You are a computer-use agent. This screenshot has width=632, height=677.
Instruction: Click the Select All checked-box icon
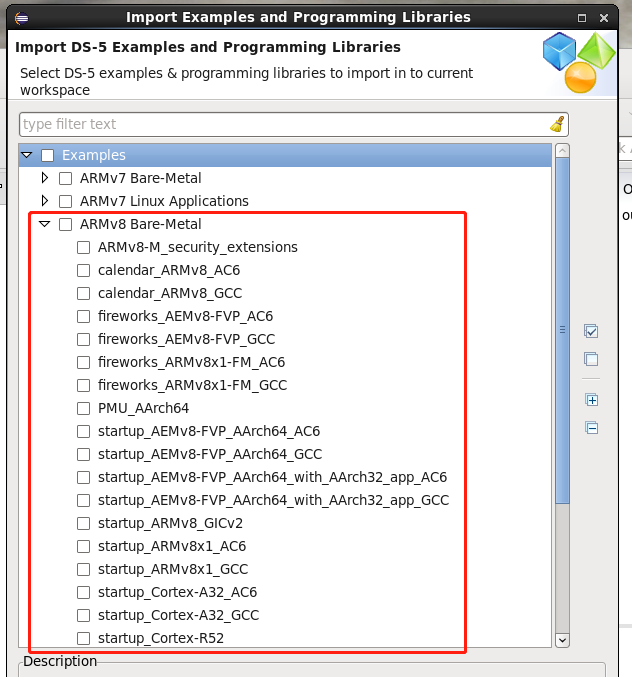[591, 331]
